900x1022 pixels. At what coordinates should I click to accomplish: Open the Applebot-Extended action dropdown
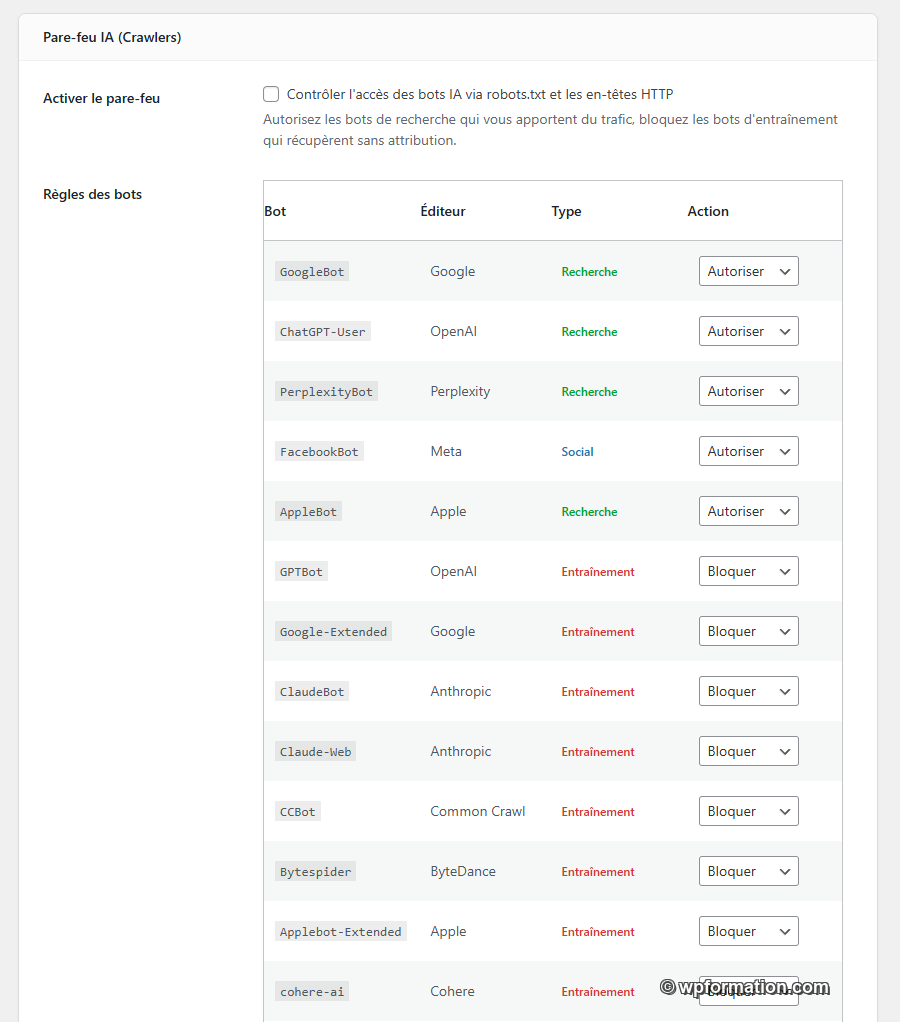pos(748,931)
